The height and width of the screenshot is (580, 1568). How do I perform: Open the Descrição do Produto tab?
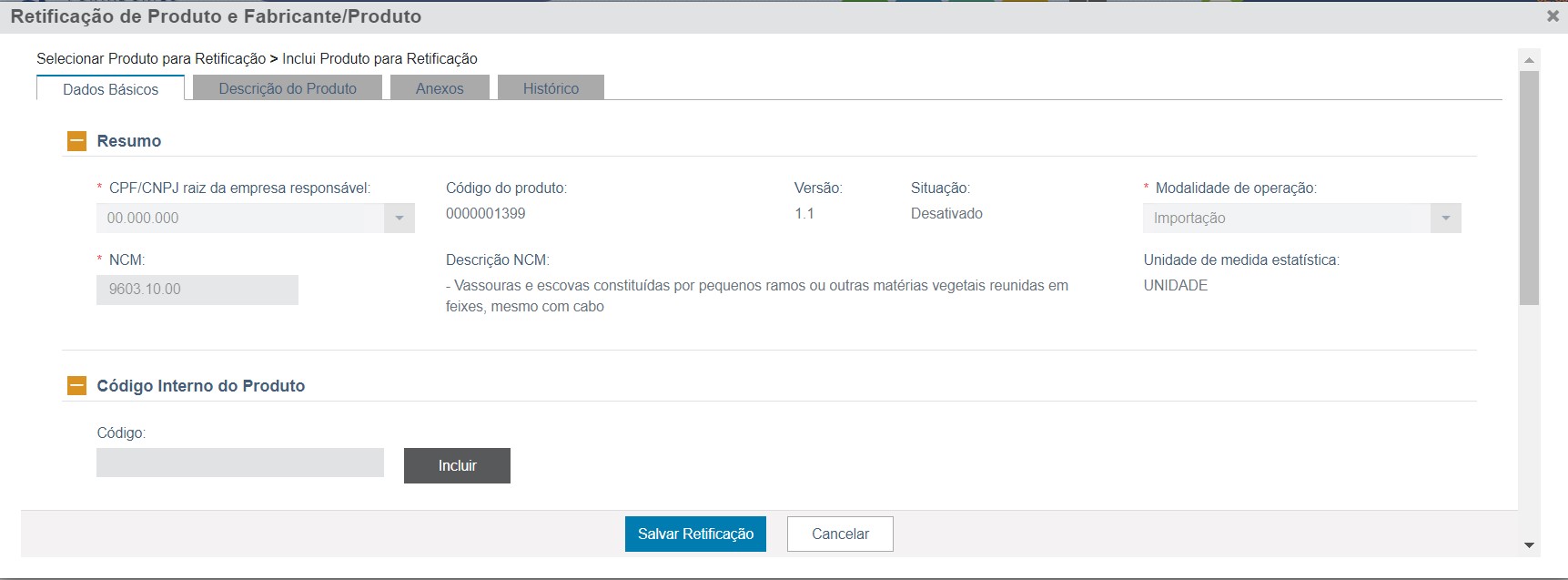(288, 87)
